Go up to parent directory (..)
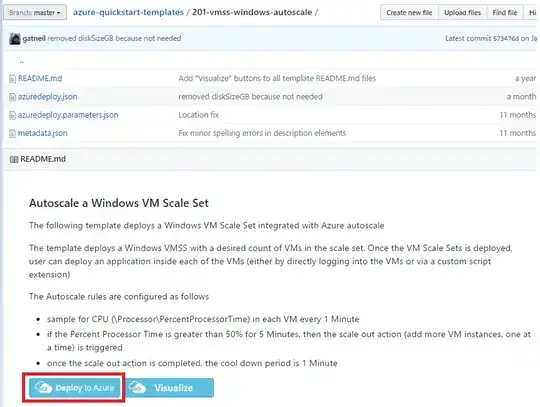The width and height of the screenshot is (540, 407). [21, 61]
